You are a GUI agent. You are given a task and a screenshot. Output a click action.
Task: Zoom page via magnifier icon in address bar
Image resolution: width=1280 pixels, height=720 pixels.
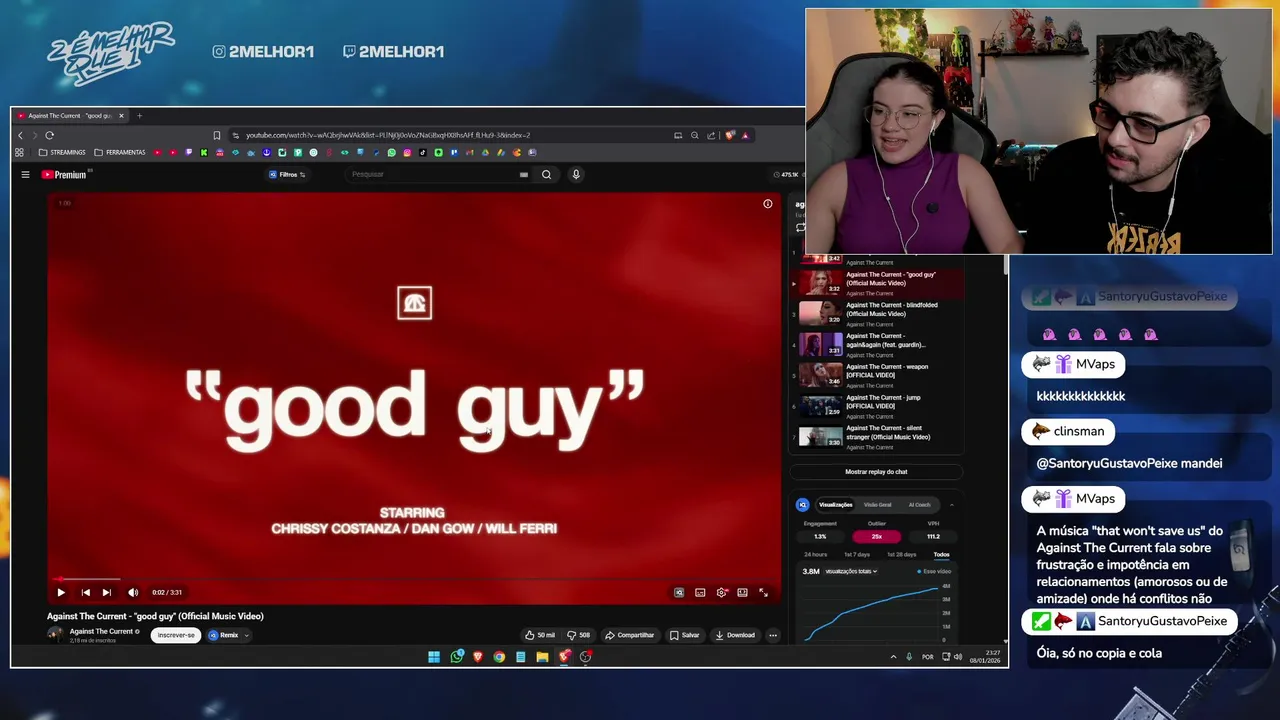[x=694, y=135]
